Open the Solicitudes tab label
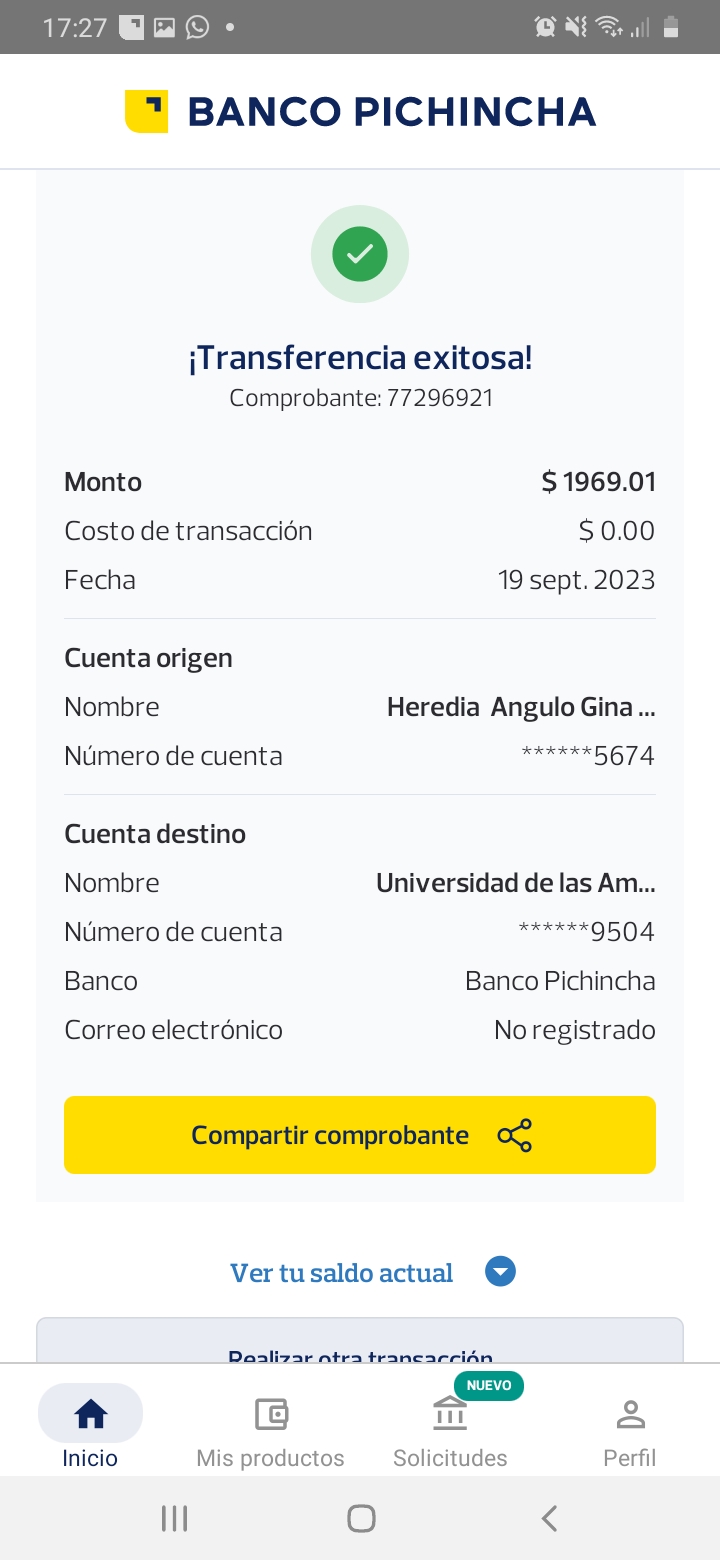Viewport: 720px width, 1560px height. (x=450, y=1458)
